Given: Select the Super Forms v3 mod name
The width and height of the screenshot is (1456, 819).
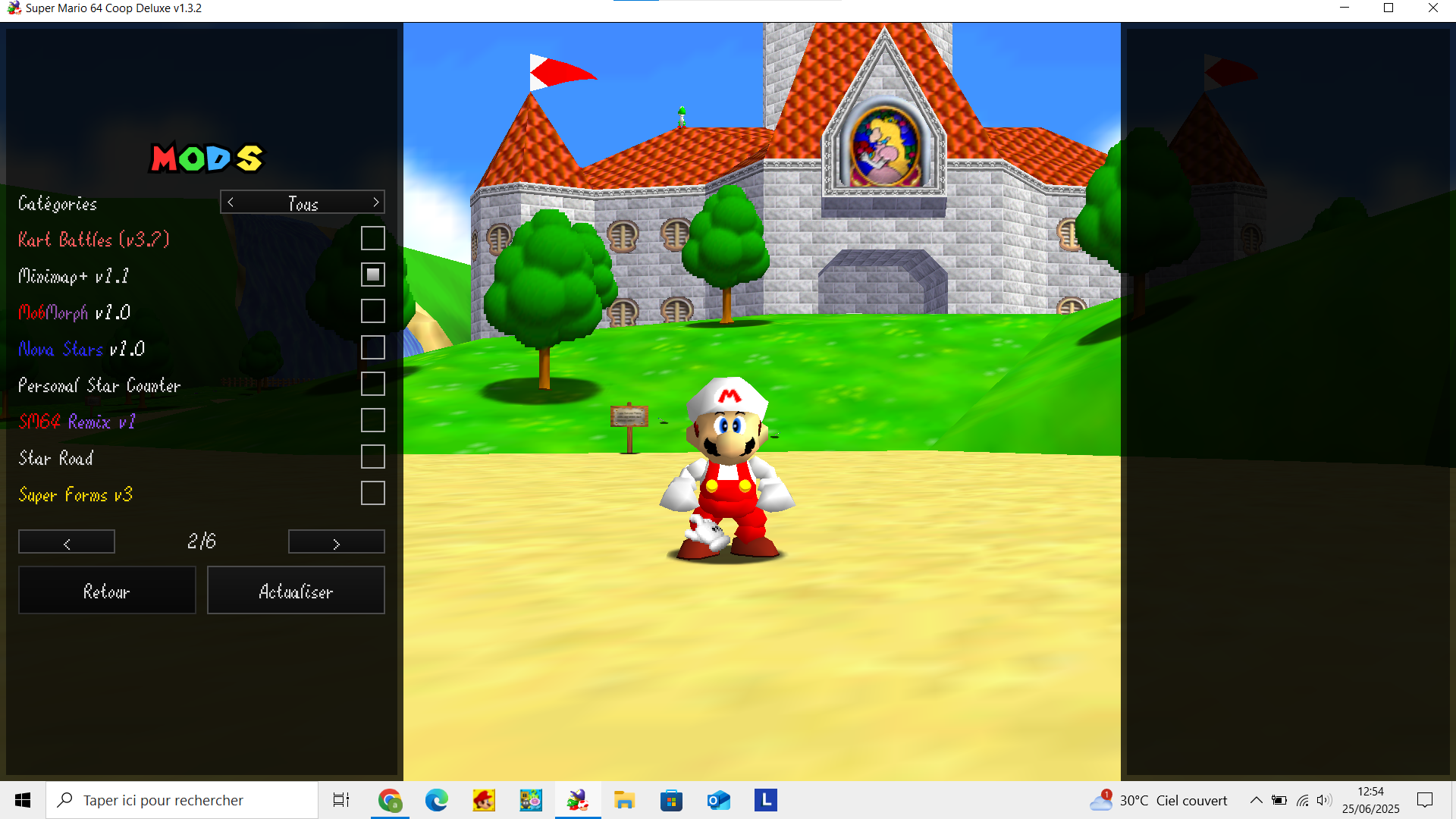Looking at the screenshot, I should coord(76,494).
